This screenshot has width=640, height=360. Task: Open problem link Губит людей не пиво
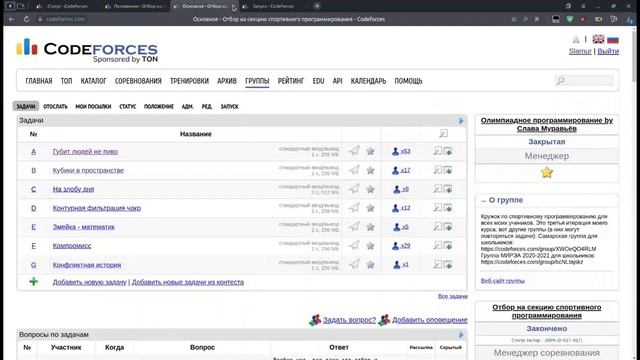tap(85, 151)
